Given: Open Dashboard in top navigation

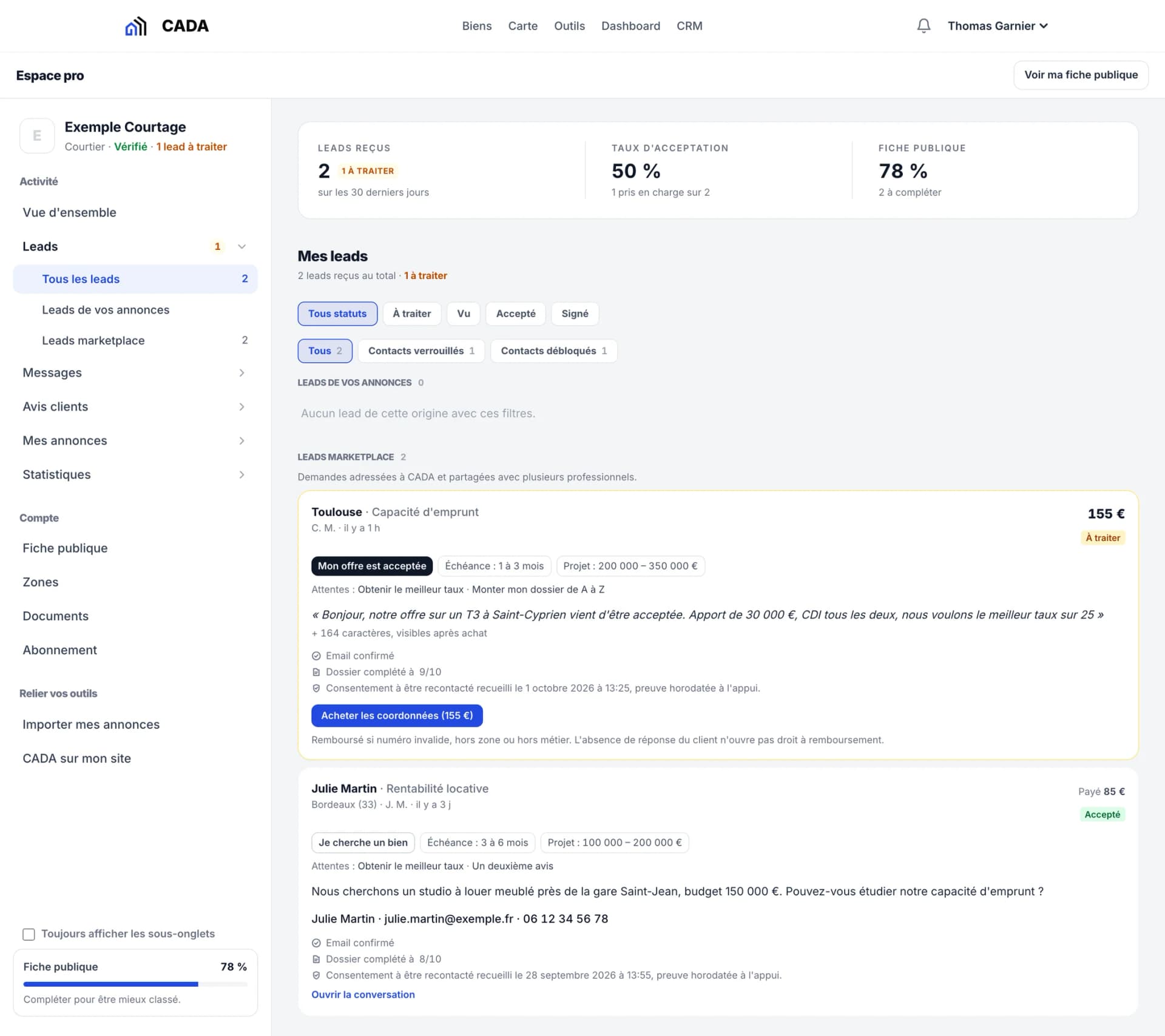Looking at the screenshot, I should point(630,26).
